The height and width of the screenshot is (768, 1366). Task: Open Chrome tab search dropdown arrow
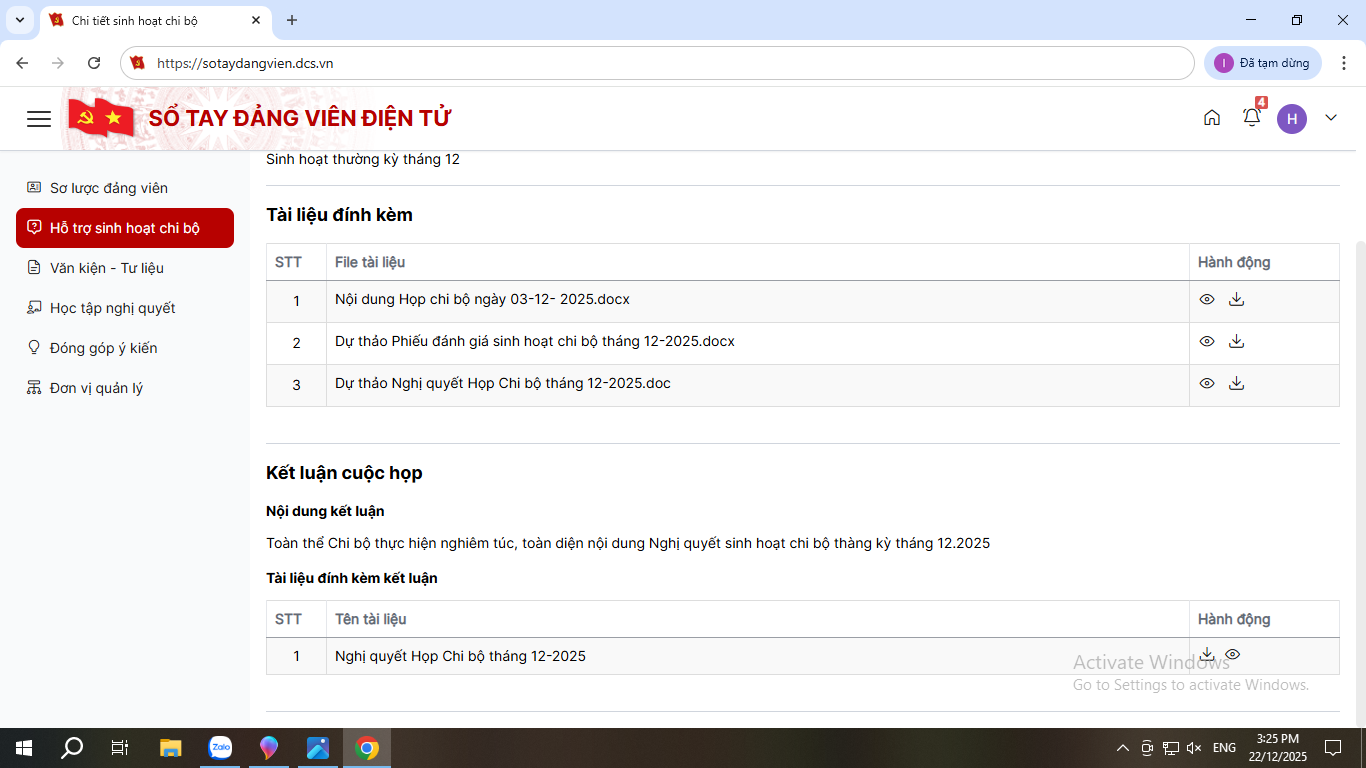point(19,20)
